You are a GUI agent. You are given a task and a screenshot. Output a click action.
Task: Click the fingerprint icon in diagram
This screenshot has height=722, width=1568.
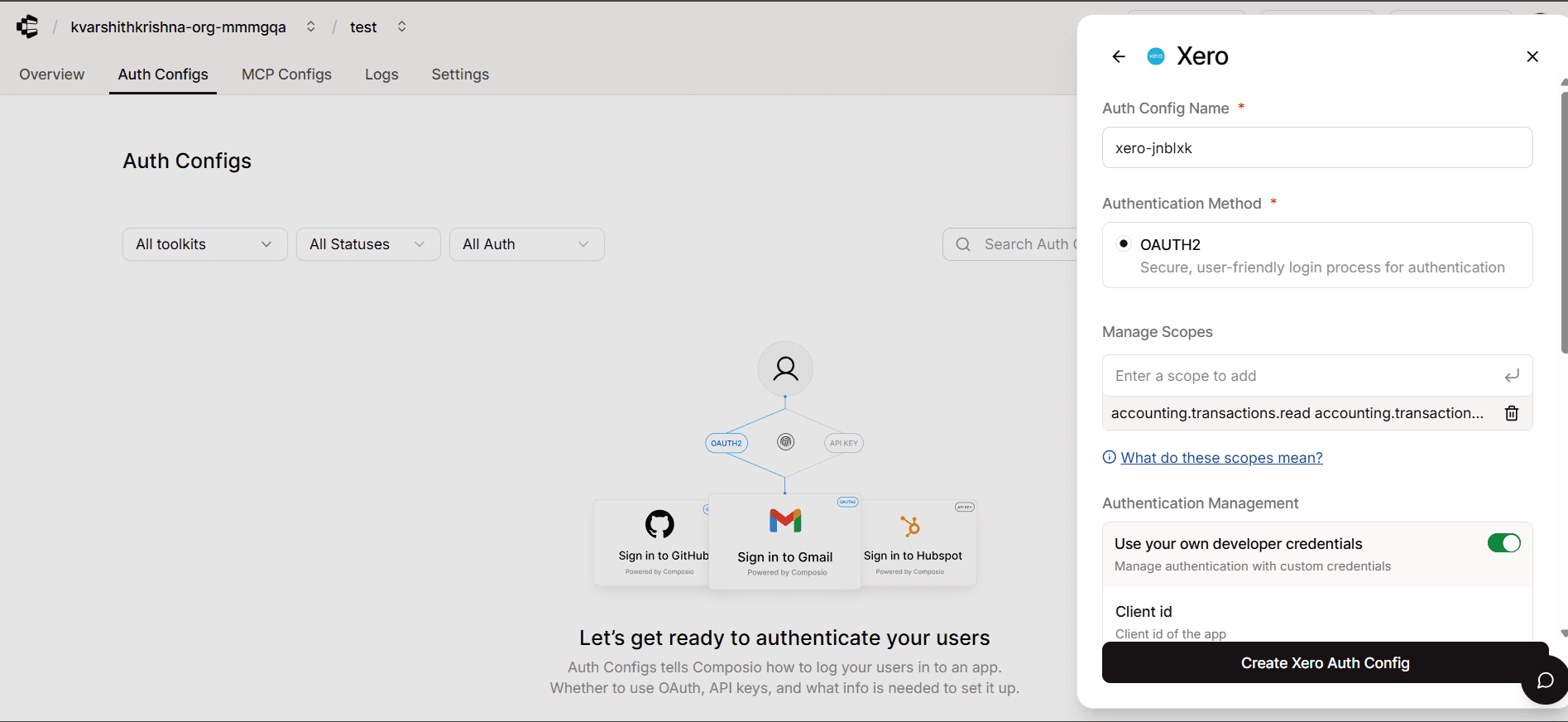pos(786,442)
